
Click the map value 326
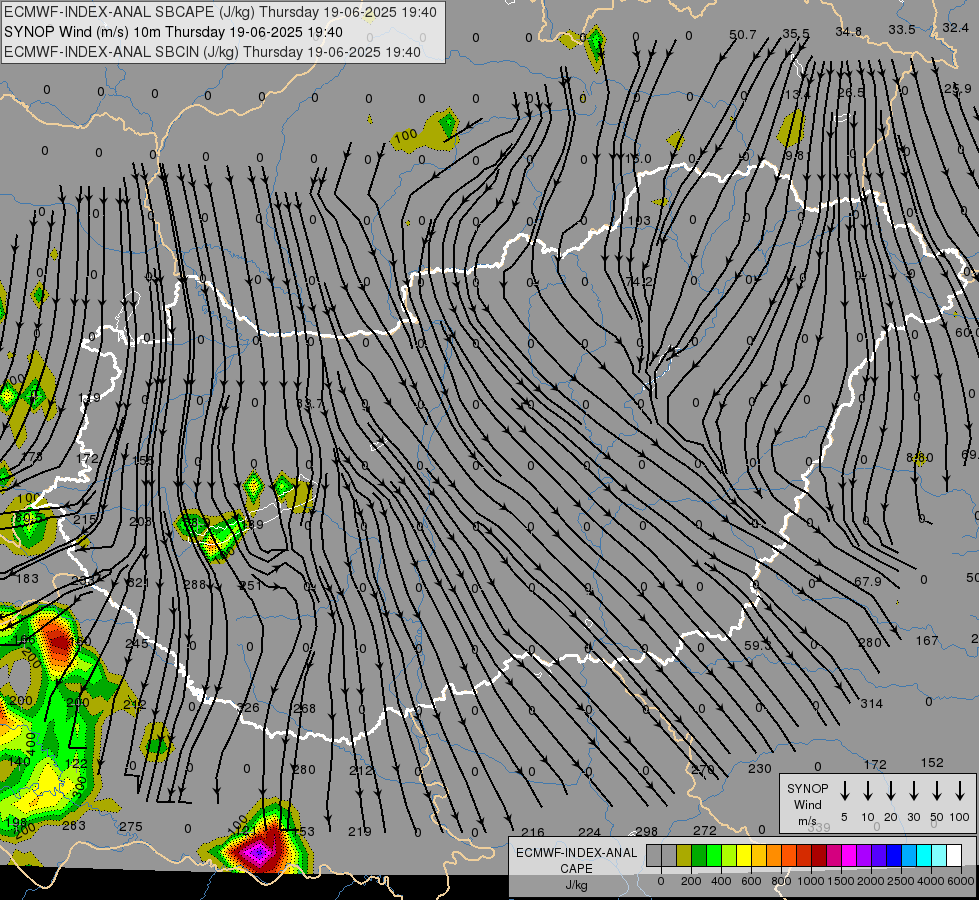248,708
